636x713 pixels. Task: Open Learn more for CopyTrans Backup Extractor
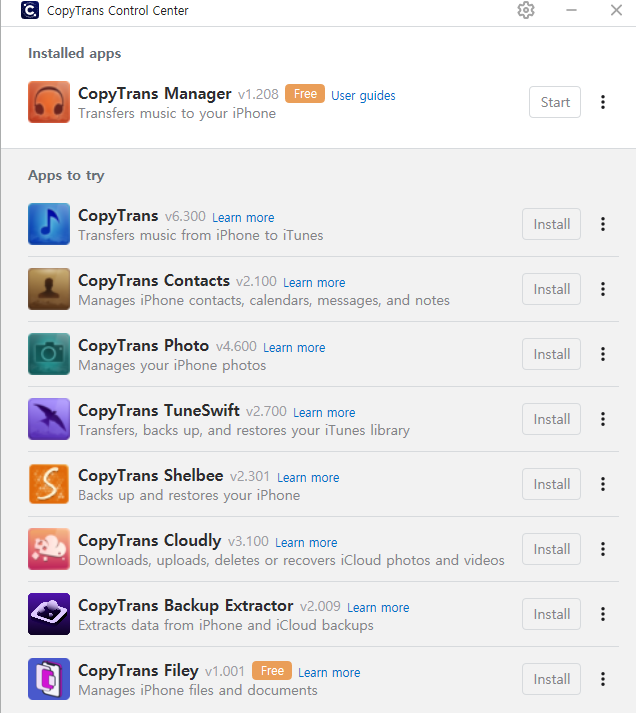[378, 608]
